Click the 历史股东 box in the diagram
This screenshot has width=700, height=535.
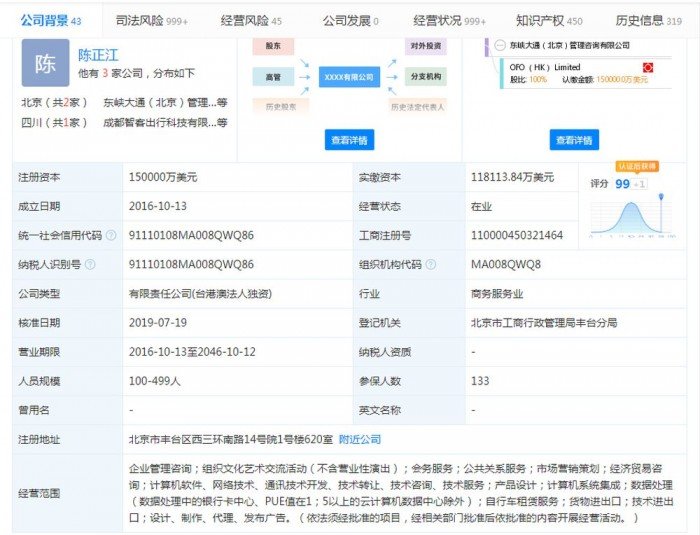tap(281, 107)
